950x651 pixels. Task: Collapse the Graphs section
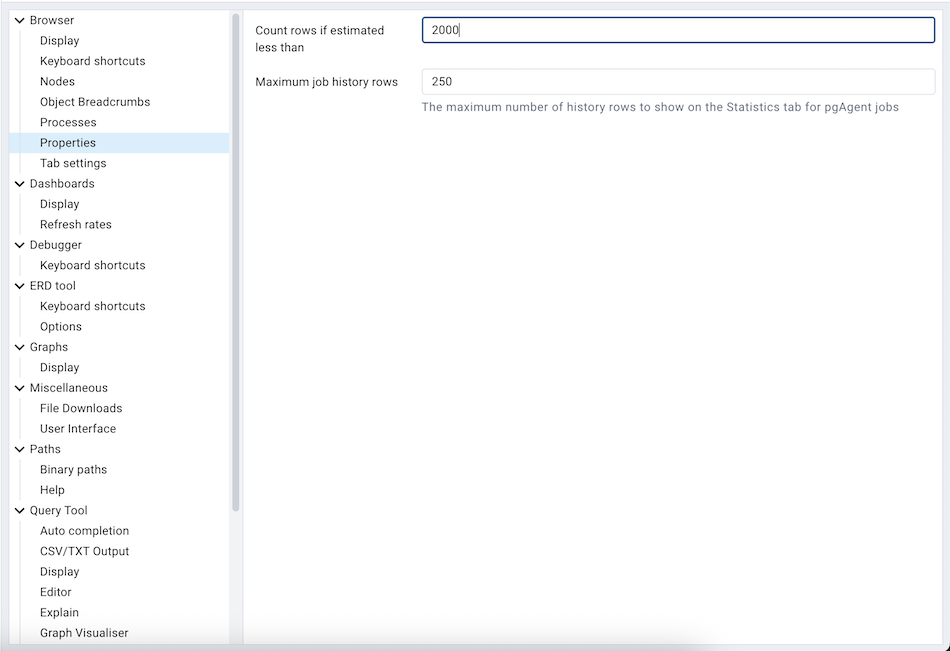[18, 346]
